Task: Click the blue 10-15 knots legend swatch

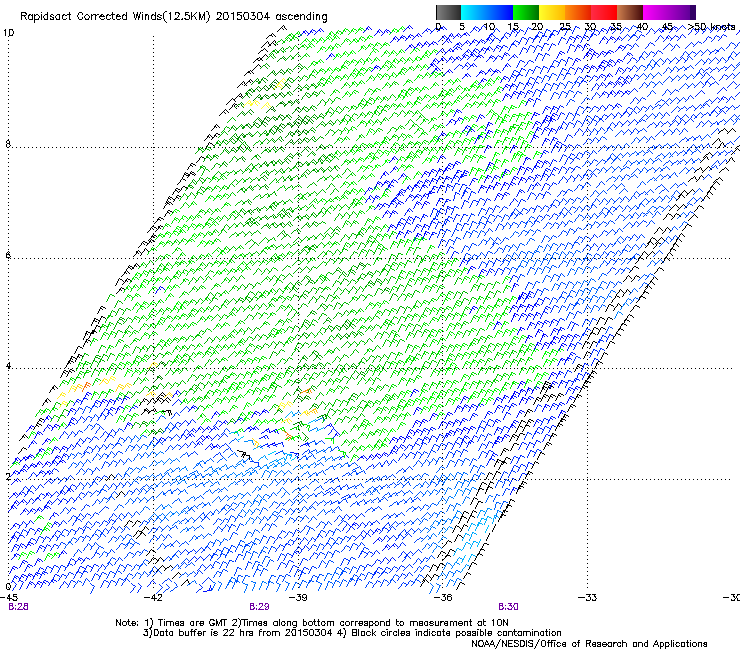Action: click(500, 12)
